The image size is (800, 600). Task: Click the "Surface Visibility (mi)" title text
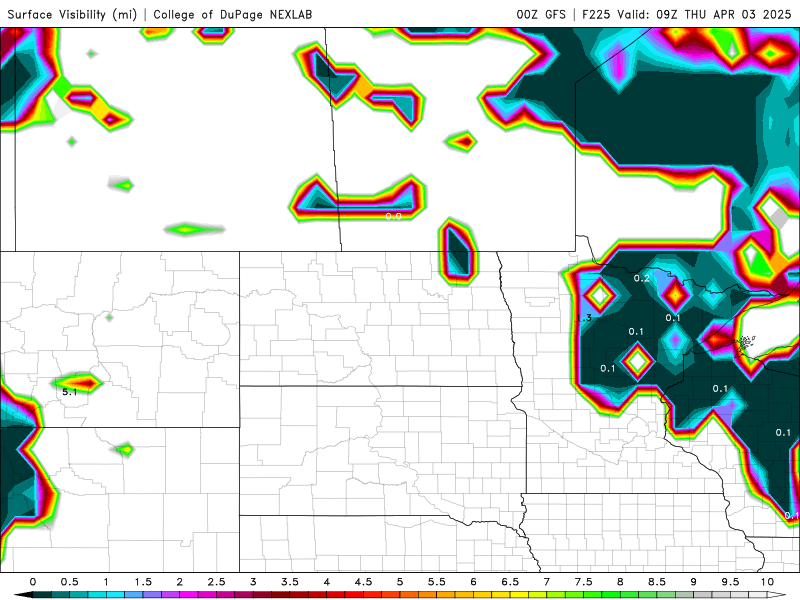pyautogui.click(x=72, y=14)
